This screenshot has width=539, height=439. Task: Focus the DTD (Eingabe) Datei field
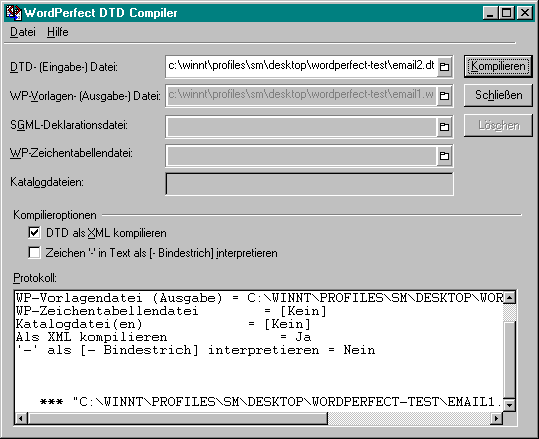click(x=302, y=66)
